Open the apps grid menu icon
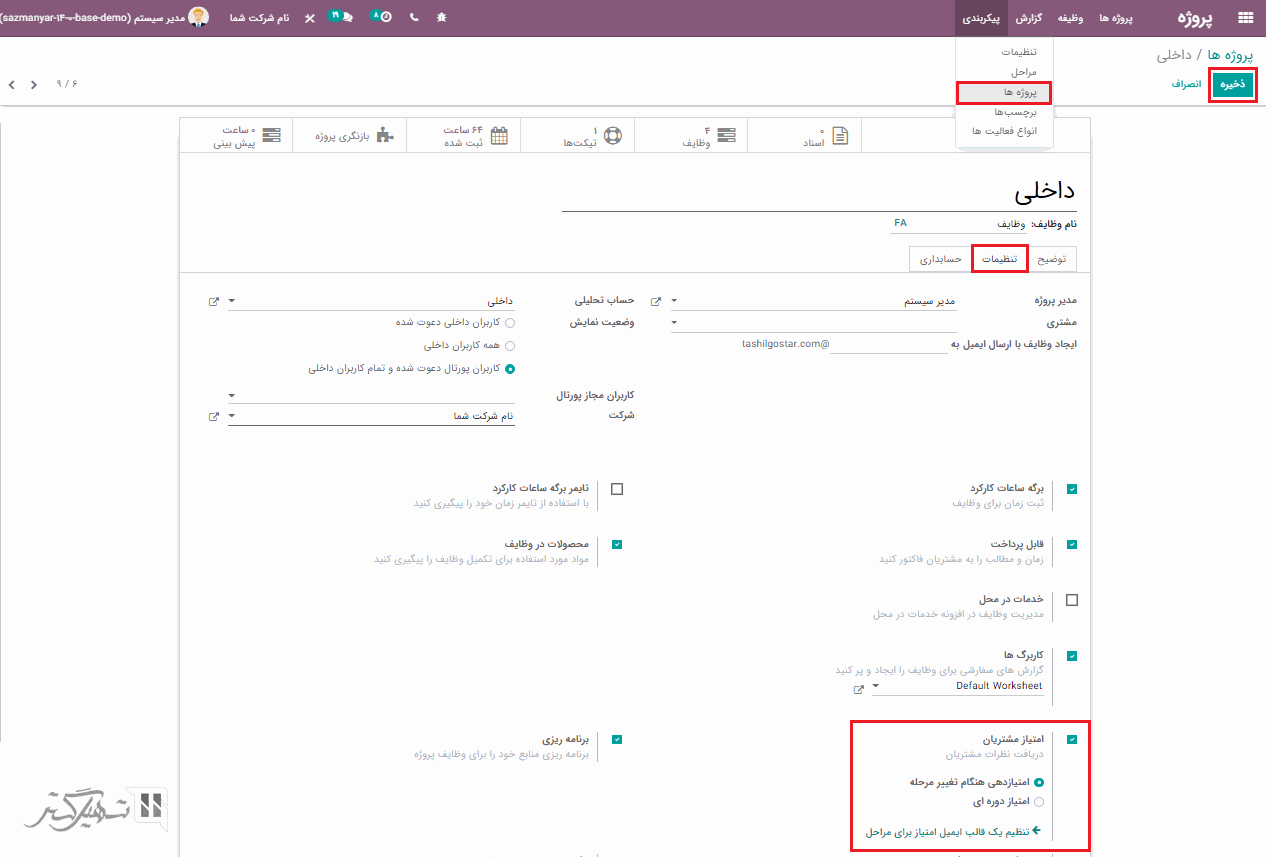 1245,18
